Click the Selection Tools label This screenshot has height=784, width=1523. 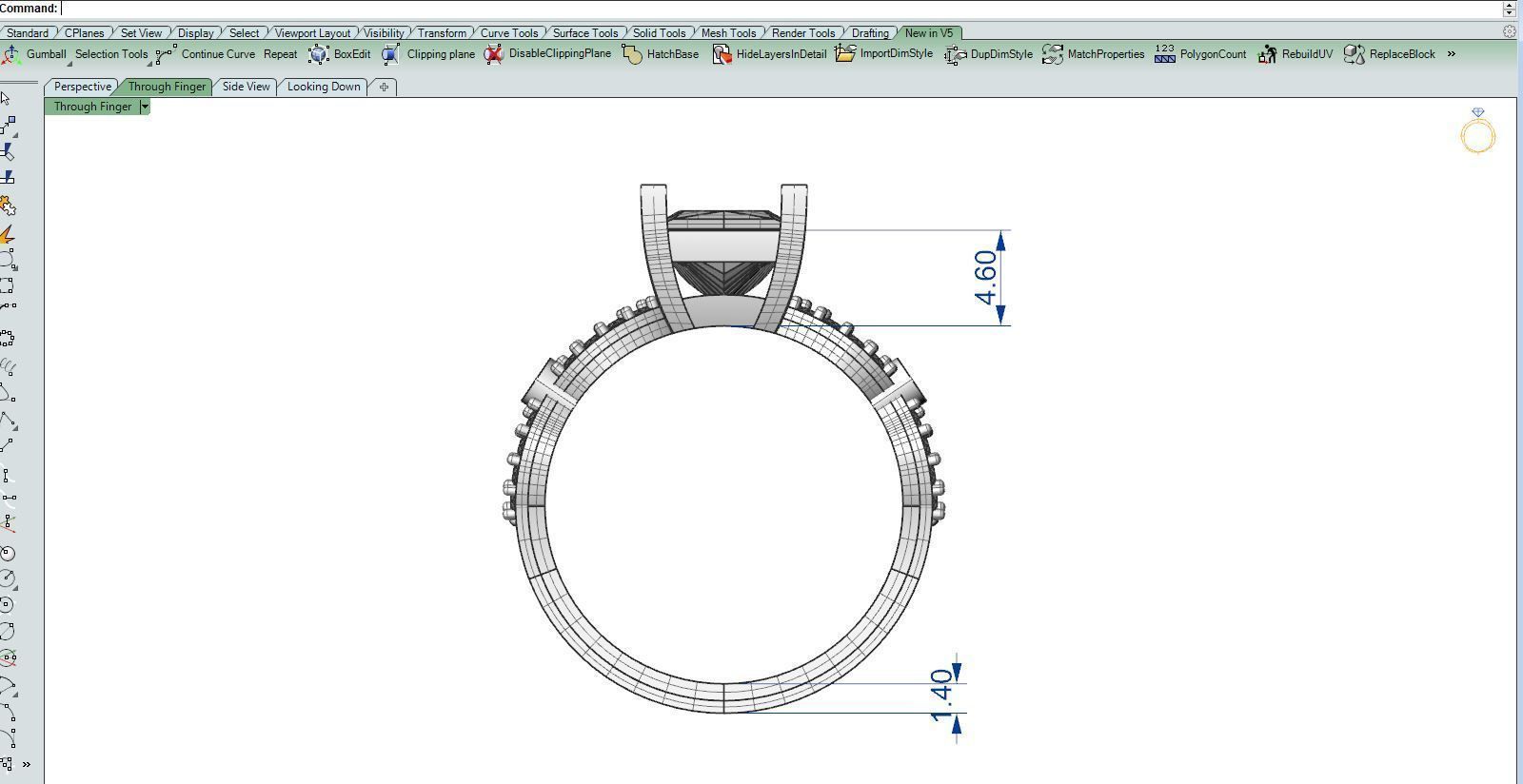point(111,54)
